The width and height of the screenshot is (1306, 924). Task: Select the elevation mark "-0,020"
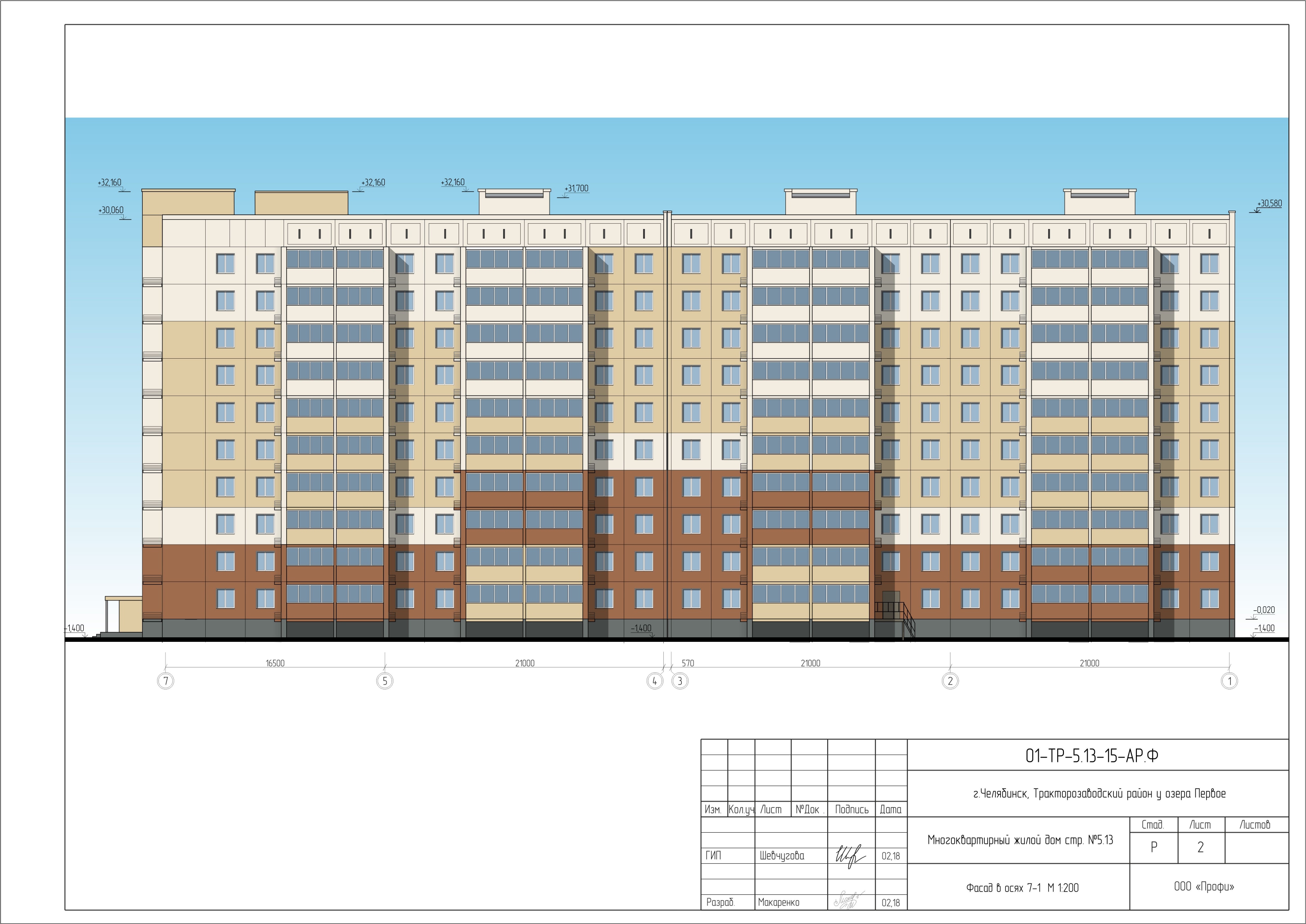[x=1264, y=610]
